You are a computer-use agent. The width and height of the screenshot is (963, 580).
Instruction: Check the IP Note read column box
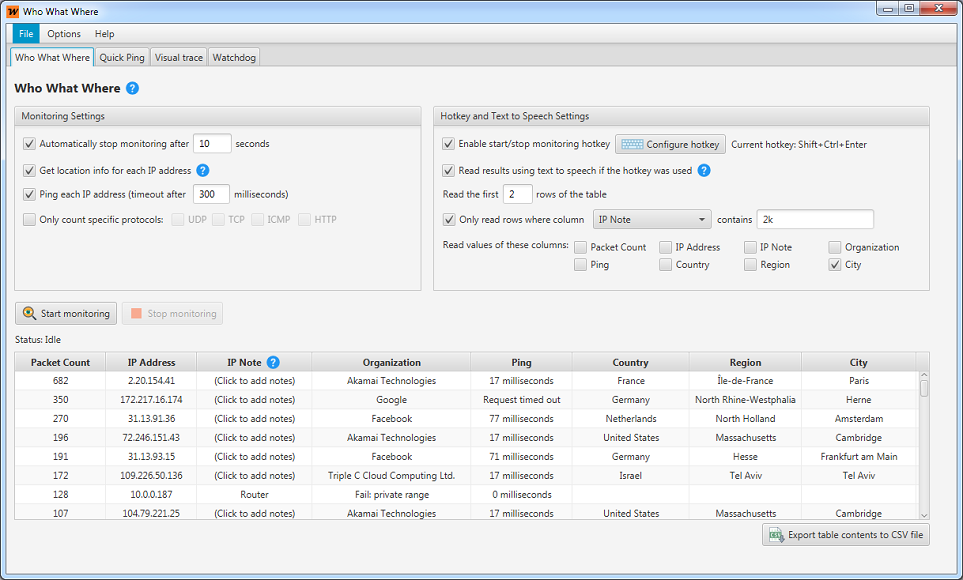[750, 247]
